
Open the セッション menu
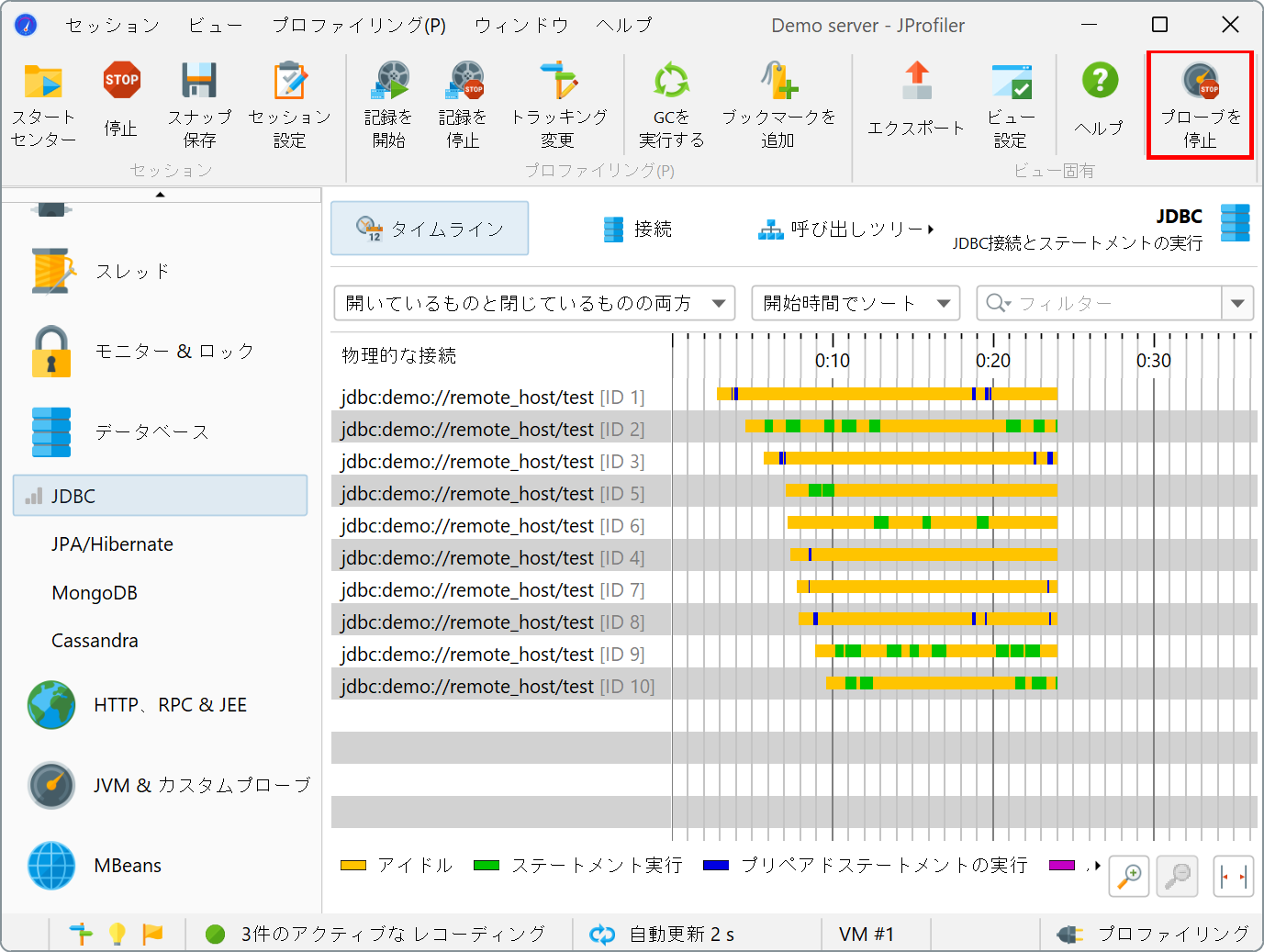[x=112, y=26]
